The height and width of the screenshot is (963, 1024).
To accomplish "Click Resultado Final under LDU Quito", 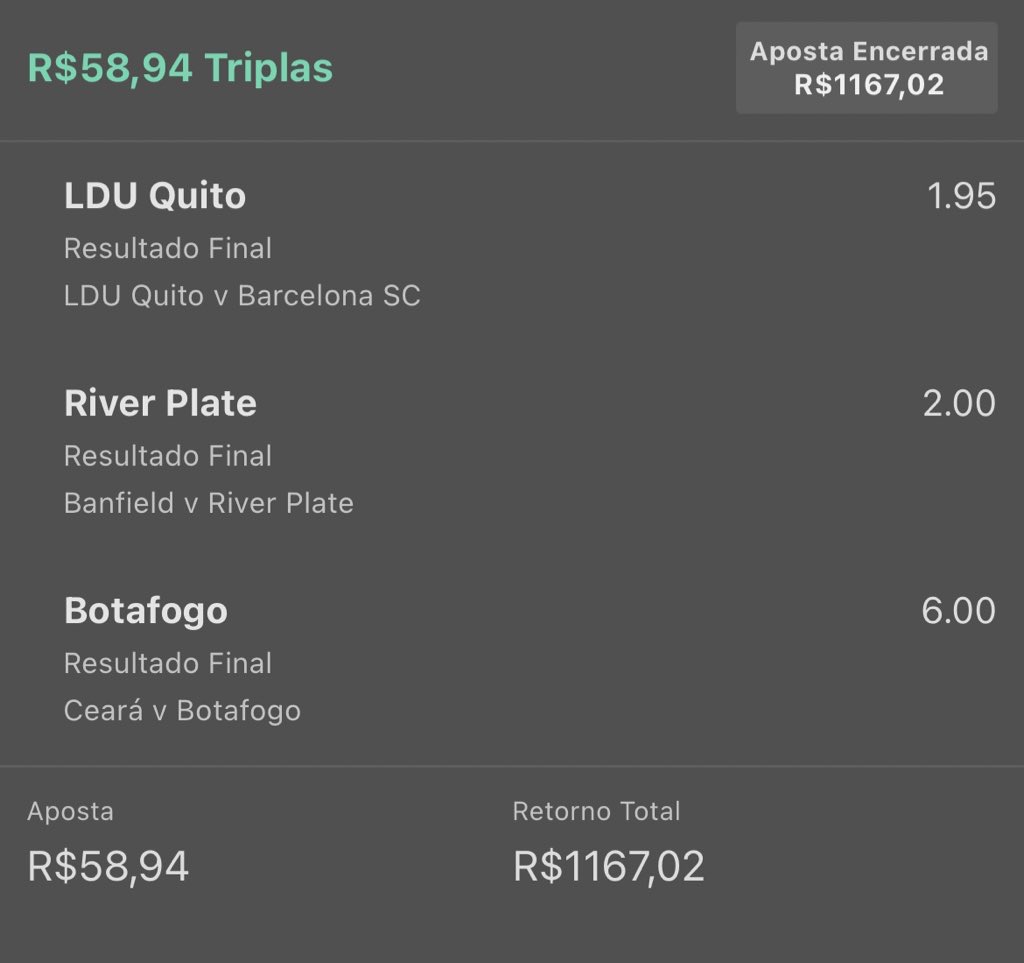I will pos(168,248).
